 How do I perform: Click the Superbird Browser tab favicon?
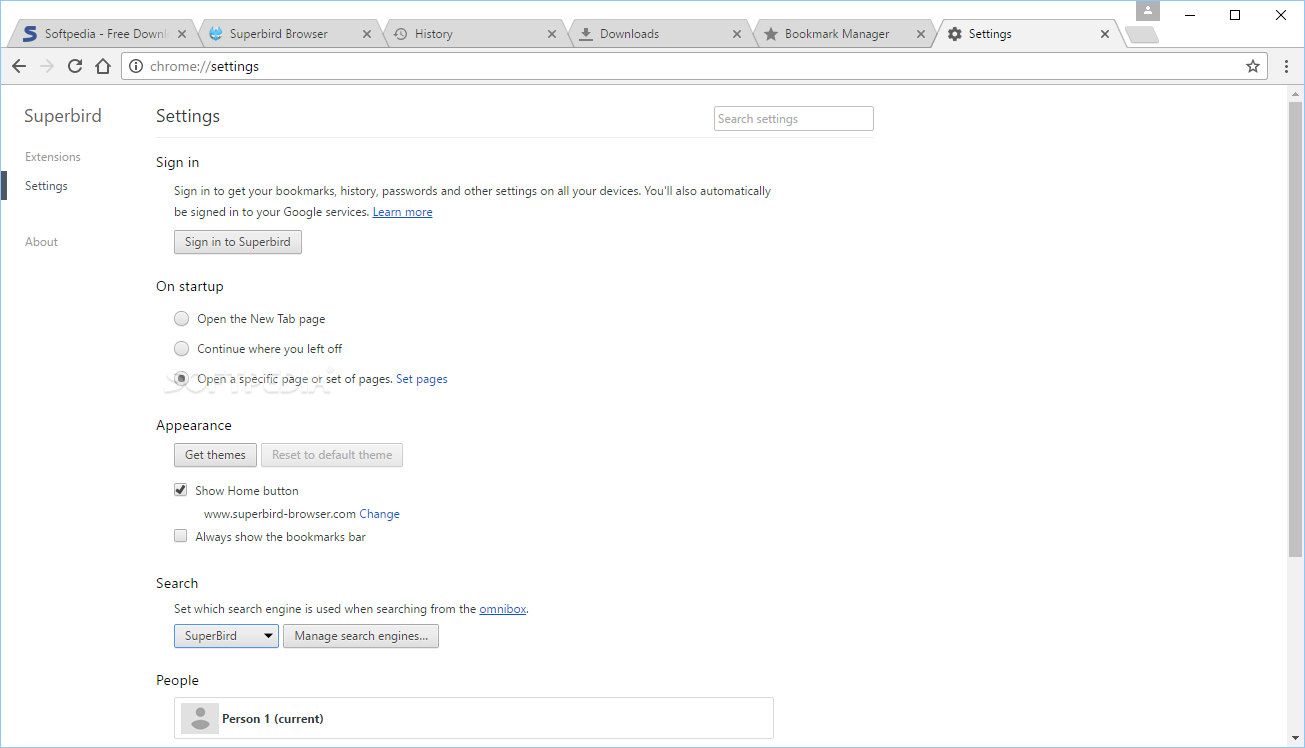point(215,34)
